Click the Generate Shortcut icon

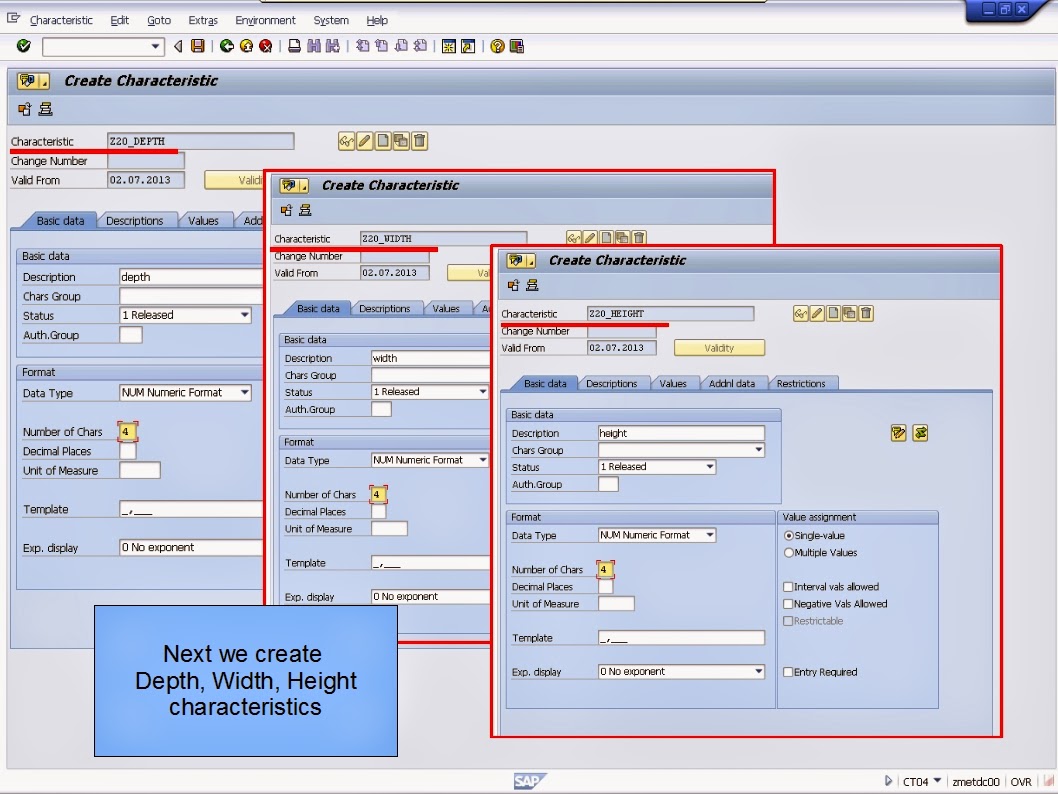[x=468, y=46]
